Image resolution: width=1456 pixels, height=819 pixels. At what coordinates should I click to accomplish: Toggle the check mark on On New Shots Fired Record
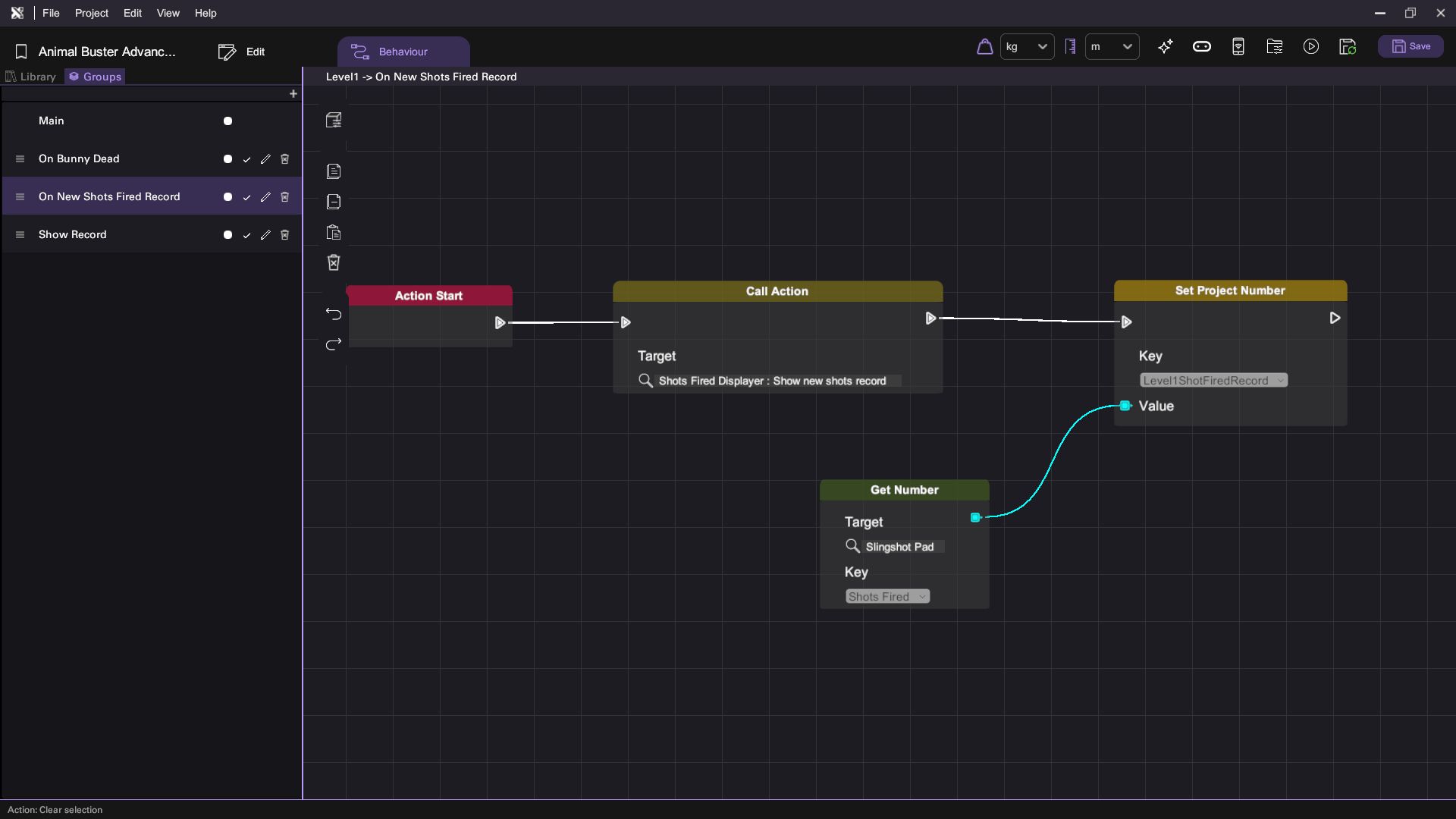coord(246,197)
